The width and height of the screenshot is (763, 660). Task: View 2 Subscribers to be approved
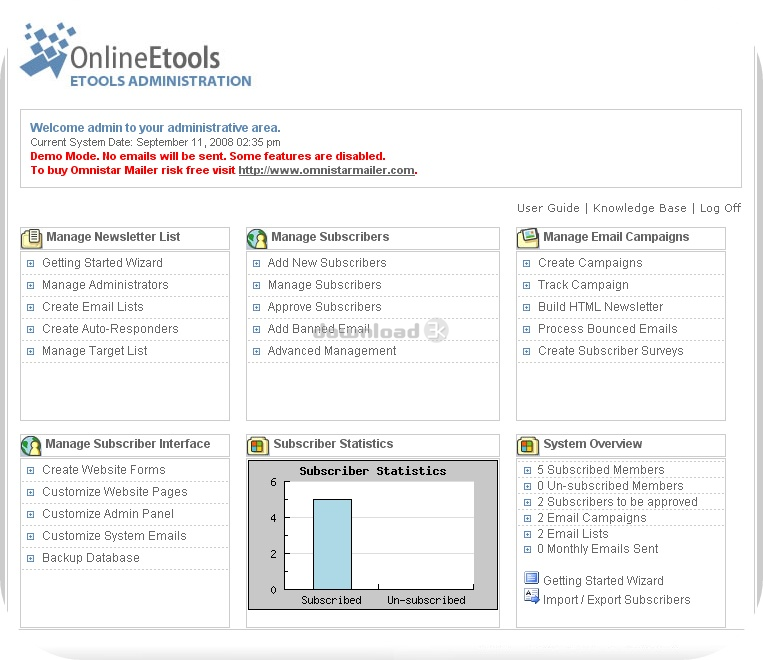617,502
